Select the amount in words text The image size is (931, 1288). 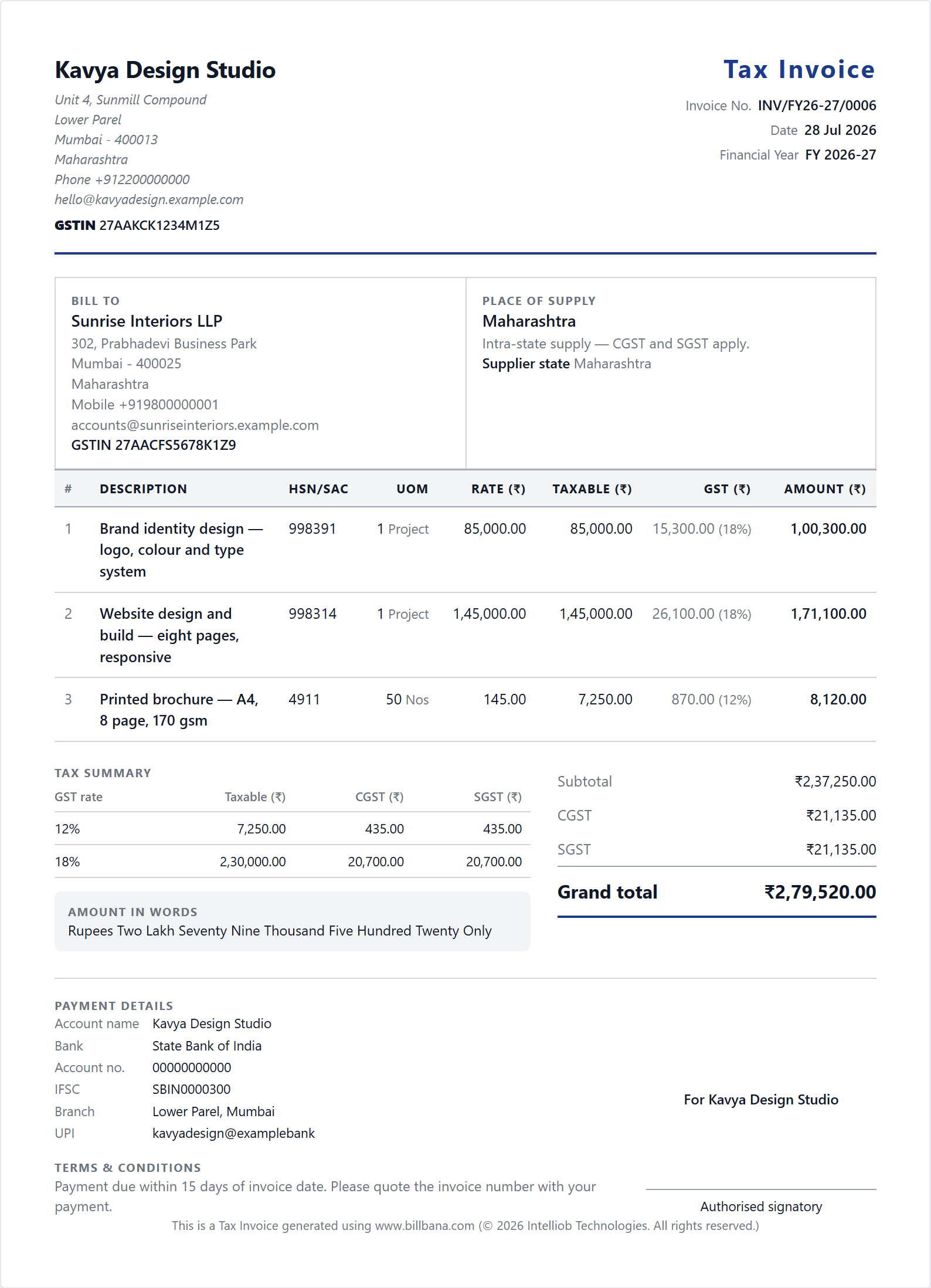pos(280,931)
